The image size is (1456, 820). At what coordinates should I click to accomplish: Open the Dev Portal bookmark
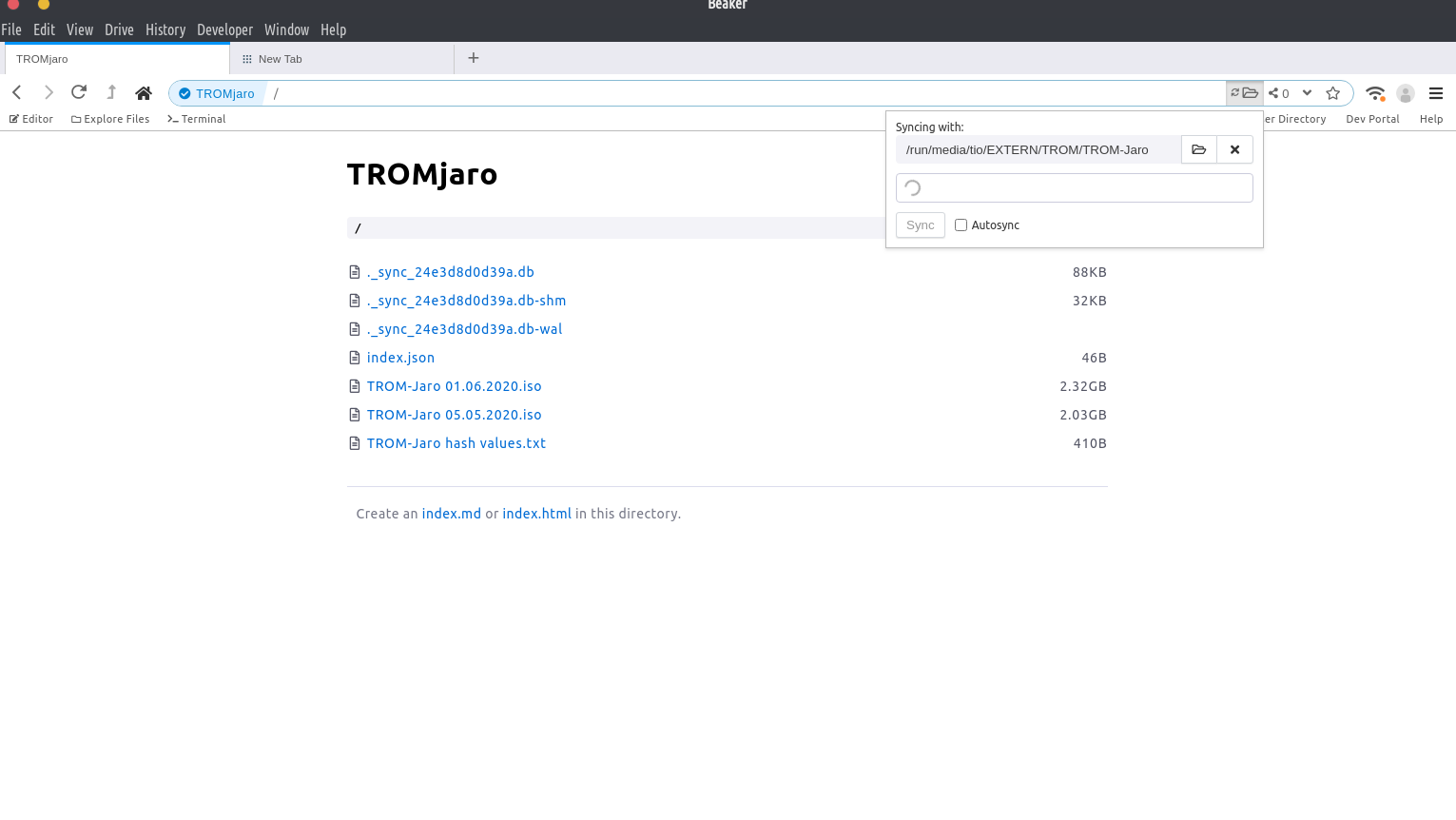(x=1372, y=119)
